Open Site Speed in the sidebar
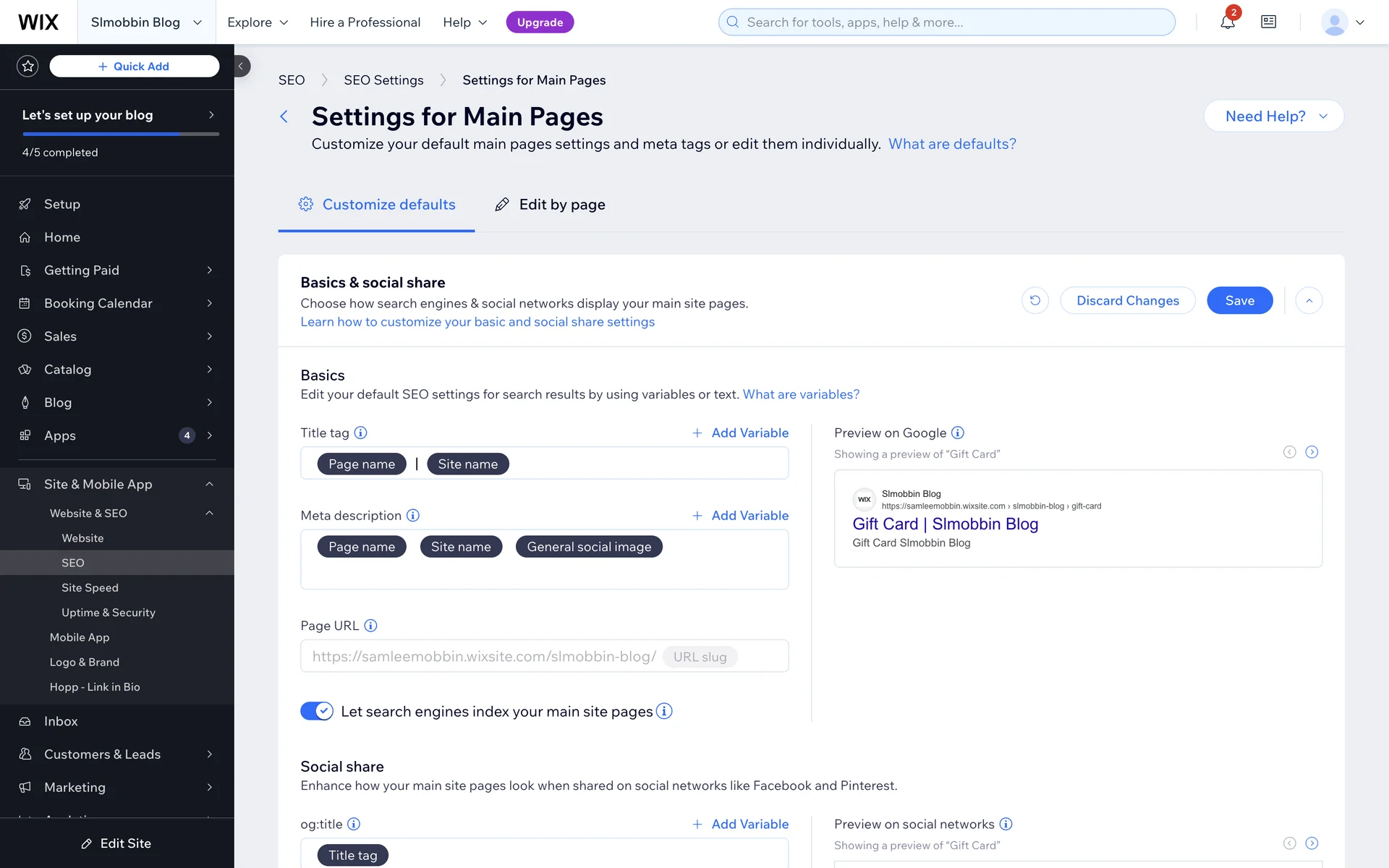This screenshot has width=1389, height=868. click(90, 587)
